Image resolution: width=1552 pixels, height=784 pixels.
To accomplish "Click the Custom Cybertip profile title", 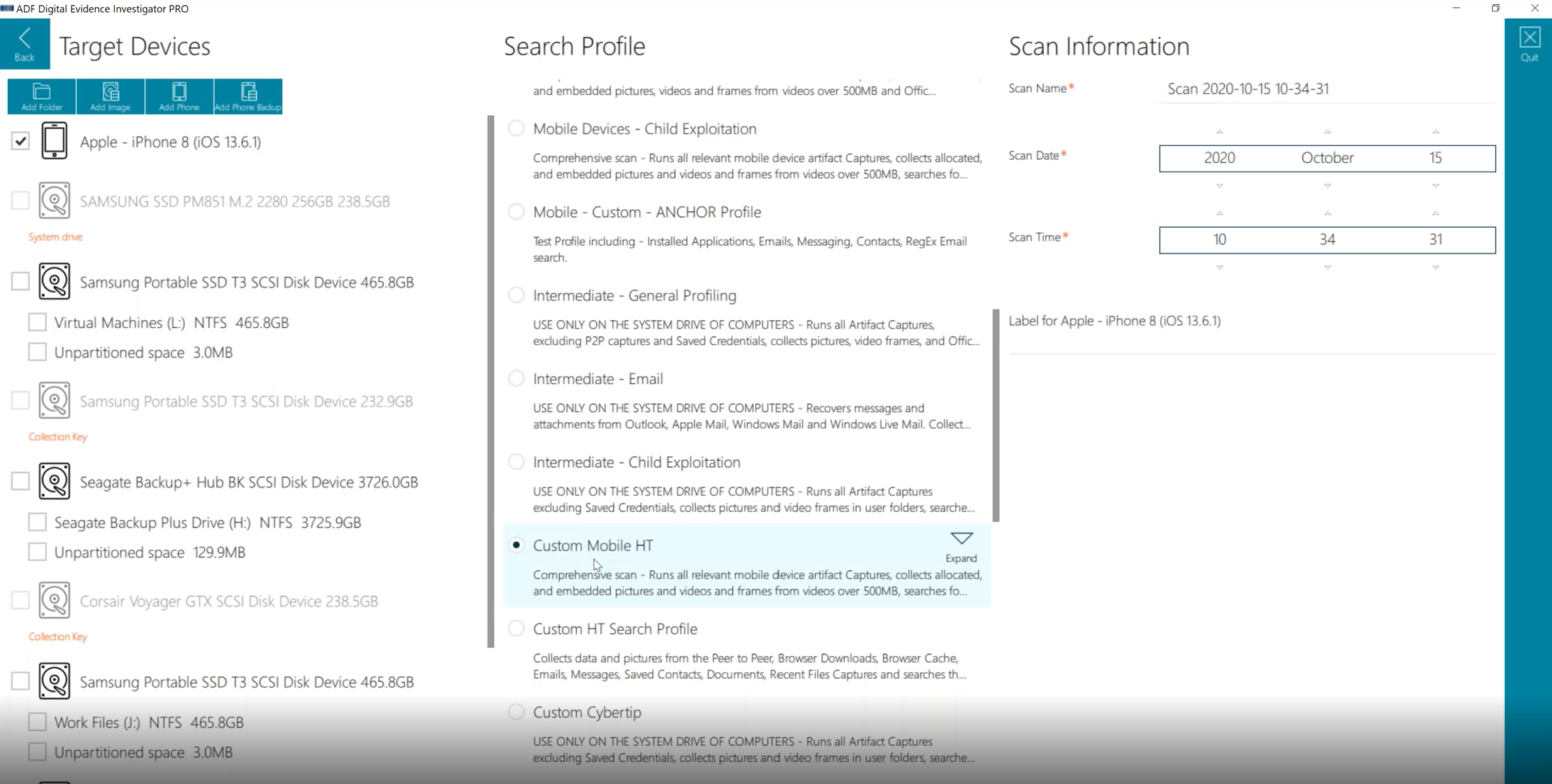I will coord(587,712).
